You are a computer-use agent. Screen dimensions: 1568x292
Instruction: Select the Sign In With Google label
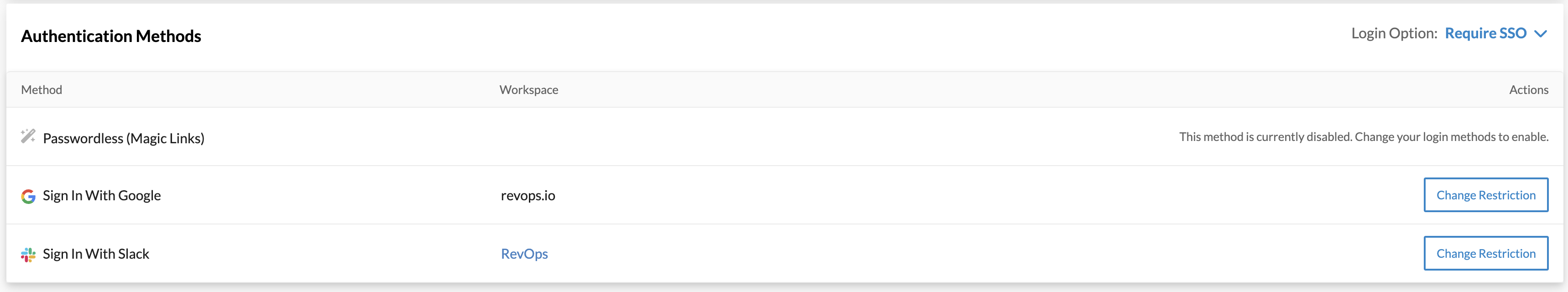(x=102, y=196)
